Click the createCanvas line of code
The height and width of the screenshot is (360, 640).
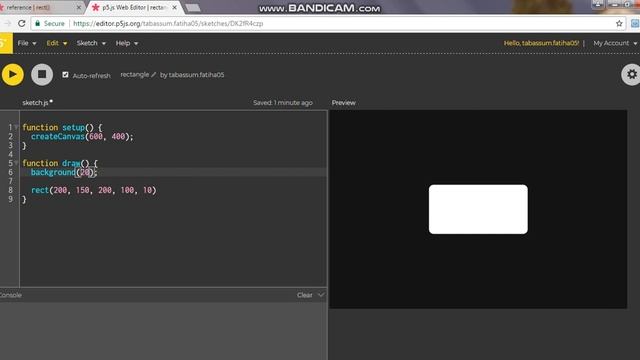pyautogui.click(x=82, y=136)
